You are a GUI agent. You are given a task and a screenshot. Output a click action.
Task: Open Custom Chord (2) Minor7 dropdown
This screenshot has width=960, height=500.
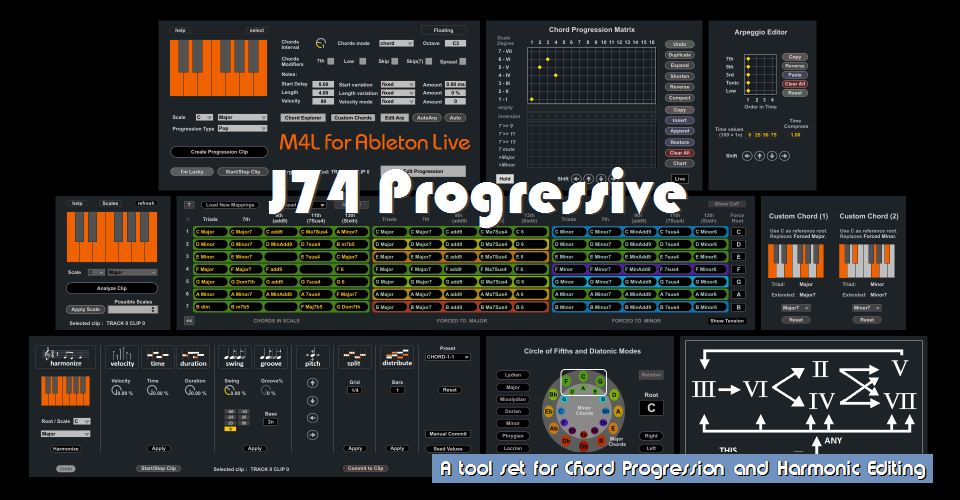pyautogui.click(x=866, y=308)
